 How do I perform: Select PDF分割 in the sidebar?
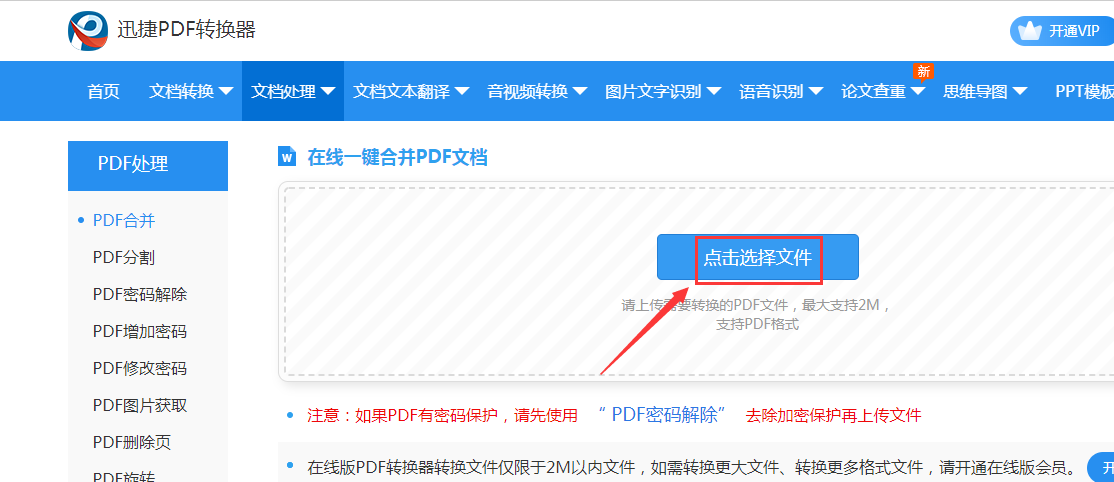(x=124, y=258)
